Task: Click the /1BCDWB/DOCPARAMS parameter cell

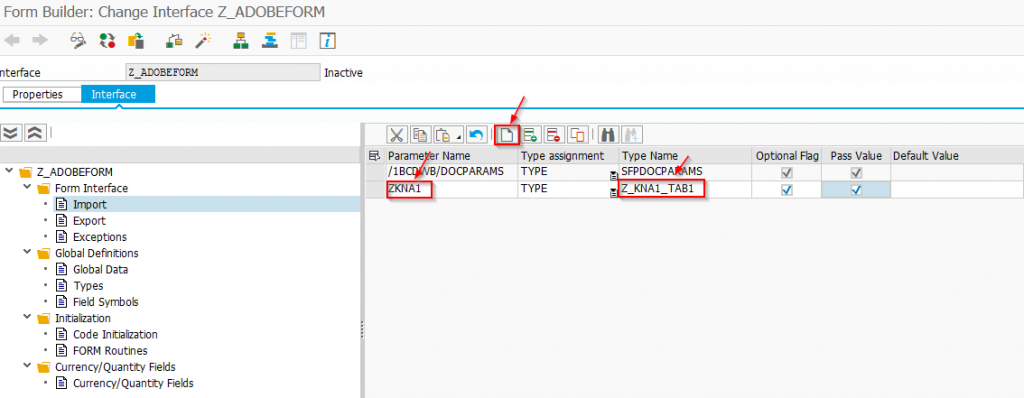Action: pos(452,173)
